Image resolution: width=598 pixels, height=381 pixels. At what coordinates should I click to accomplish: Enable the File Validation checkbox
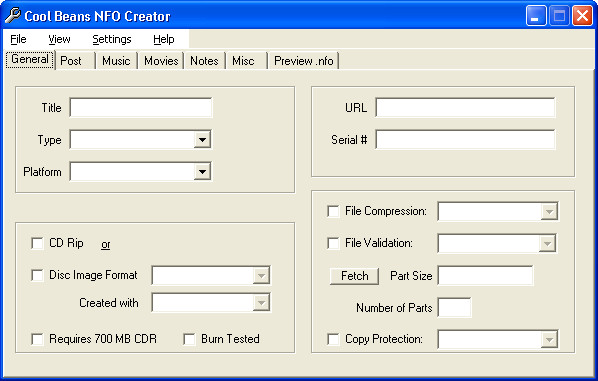pos(333,243)
